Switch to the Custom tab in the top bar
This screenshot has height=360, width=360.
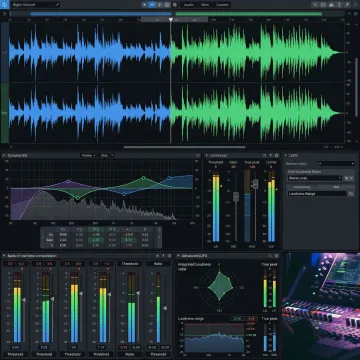pos(222,5)
